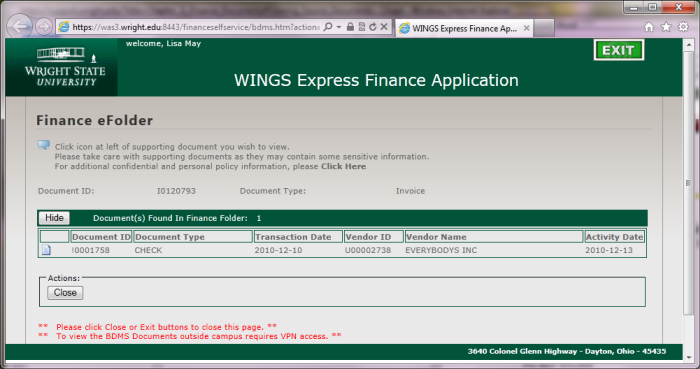
Task: Click the Internet Explorer icon in address bar
Action: [x=64, y=27]
